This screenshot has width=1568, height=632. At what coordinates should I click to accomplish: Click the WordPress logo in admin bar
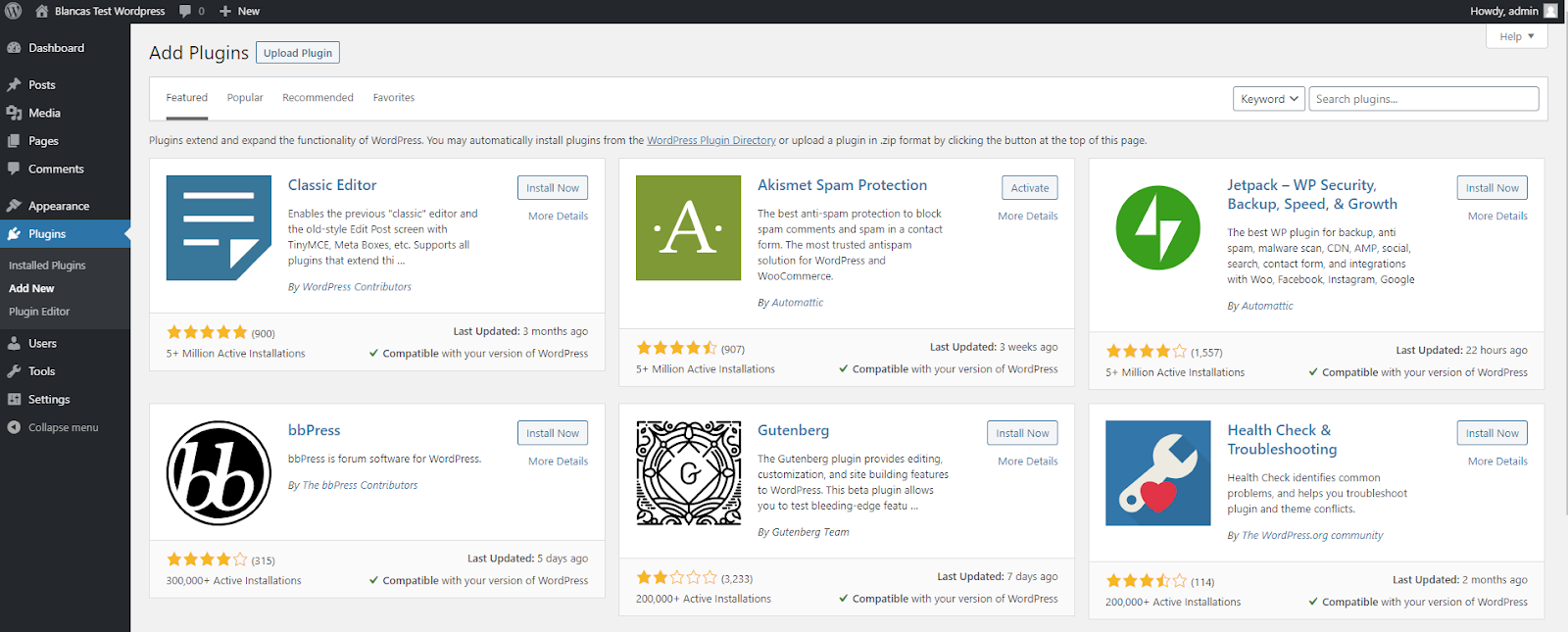tap(13, 11)
